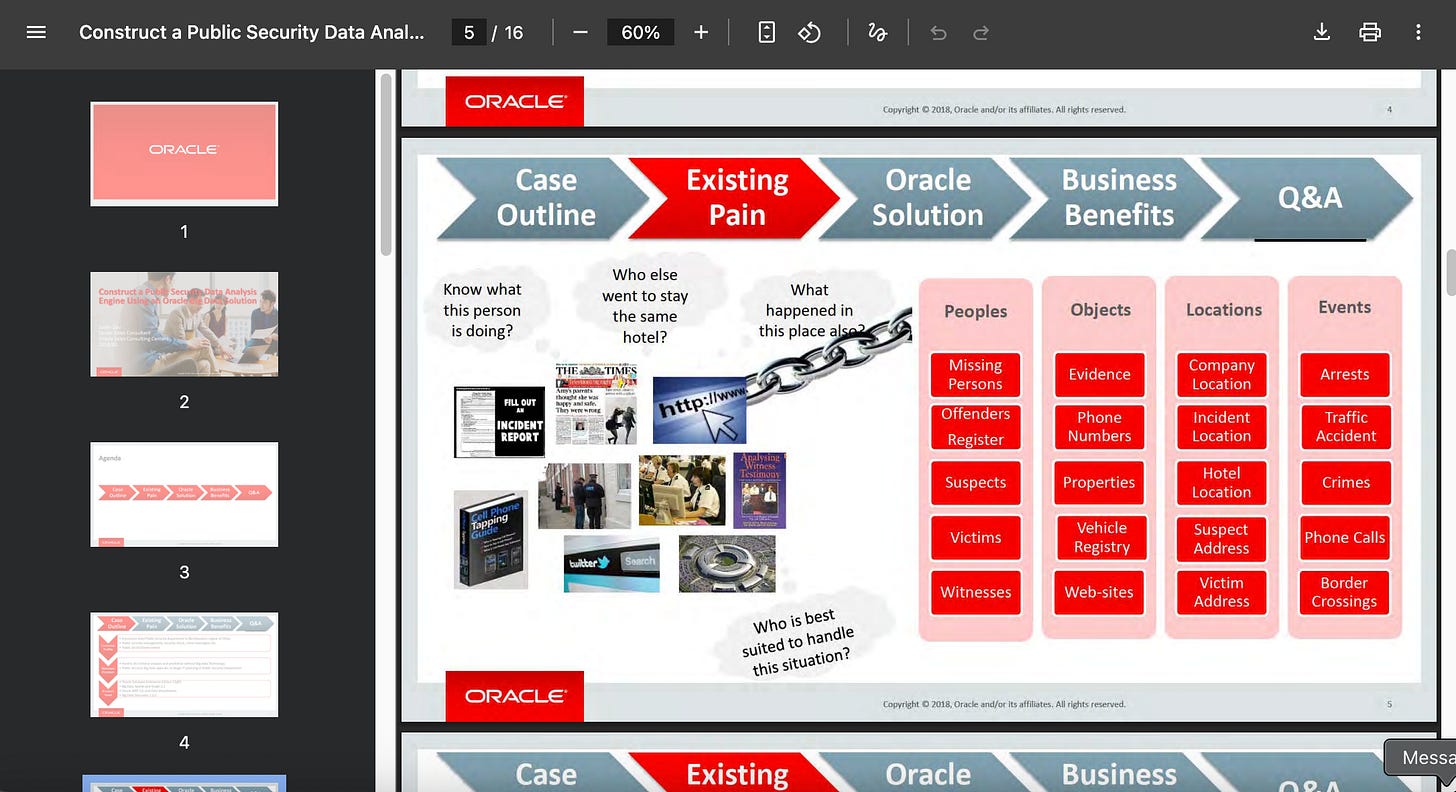This screenshot has height=792, width=1456.
Task: Click the Phone Calls box
Action: coord(1345,537)
